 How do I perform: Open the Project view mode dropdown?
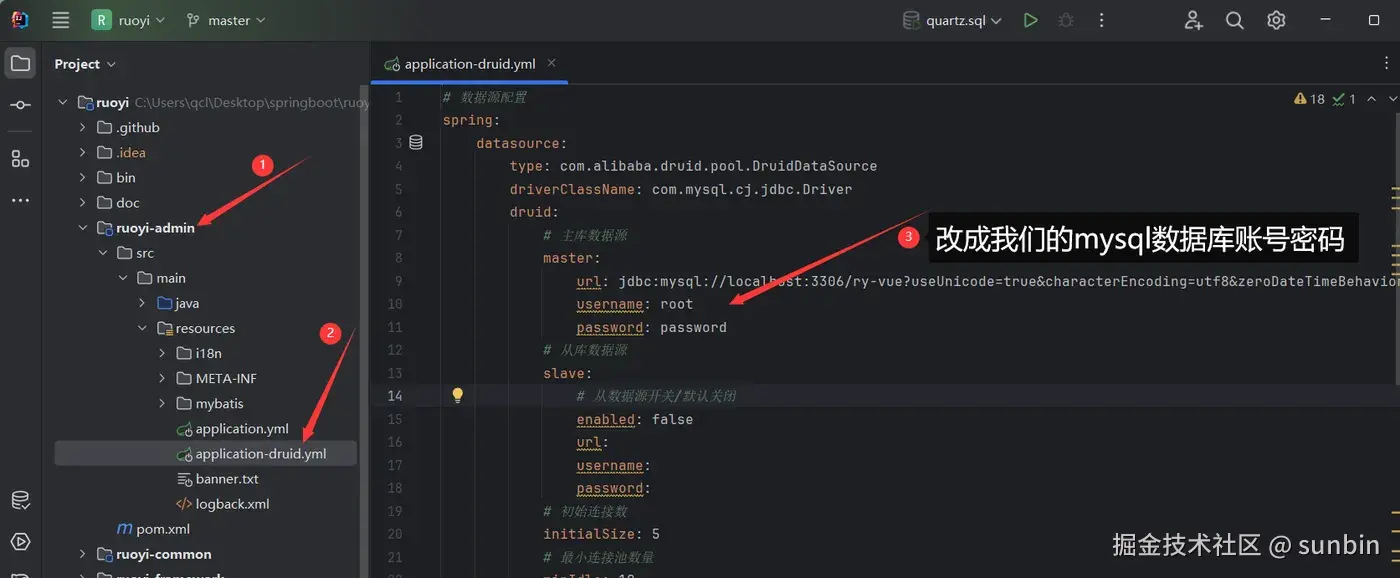pyautogui.click(x=85, y=64)
